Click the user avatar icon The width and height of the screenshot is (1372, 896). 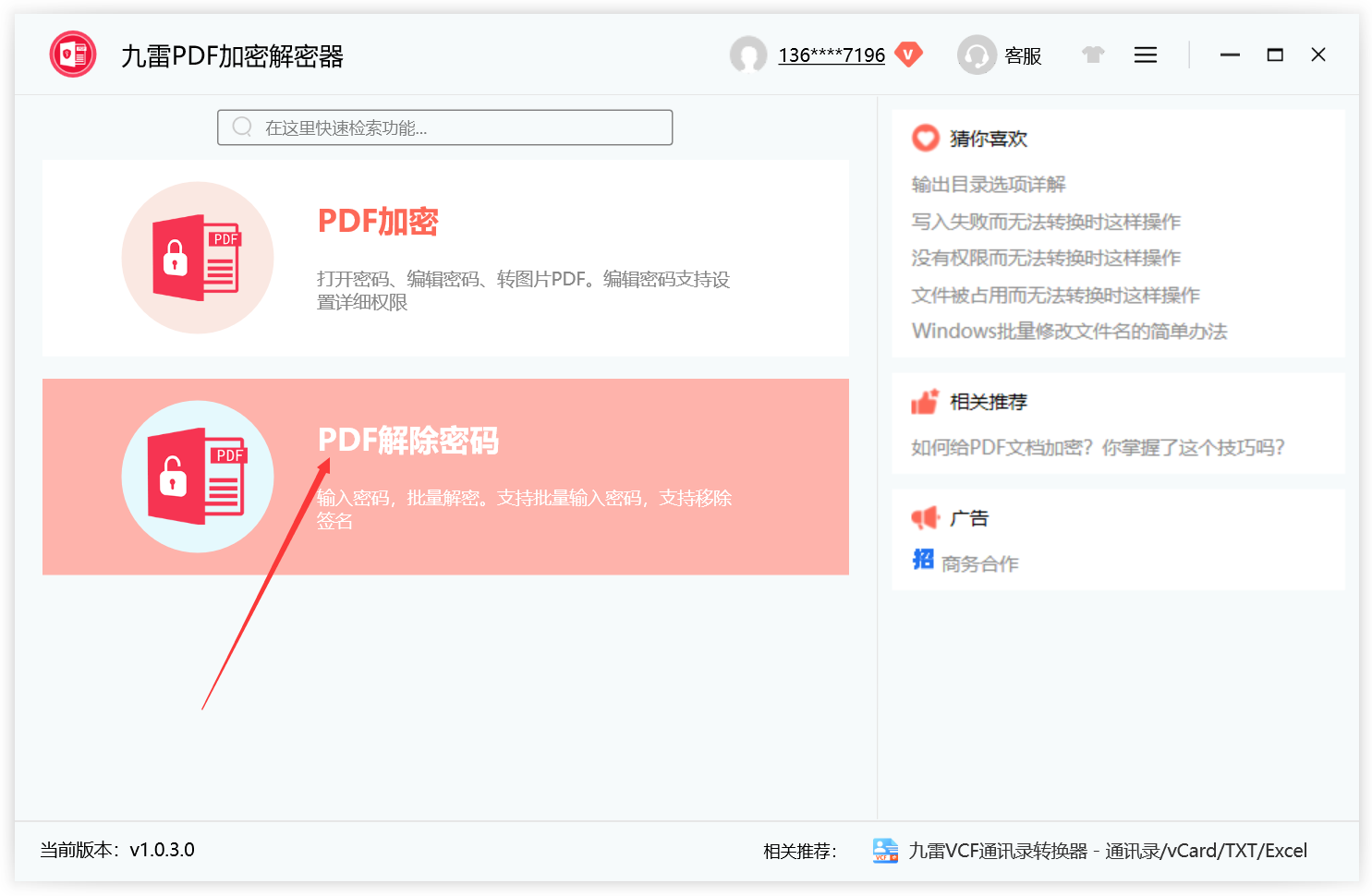(748, 55)
